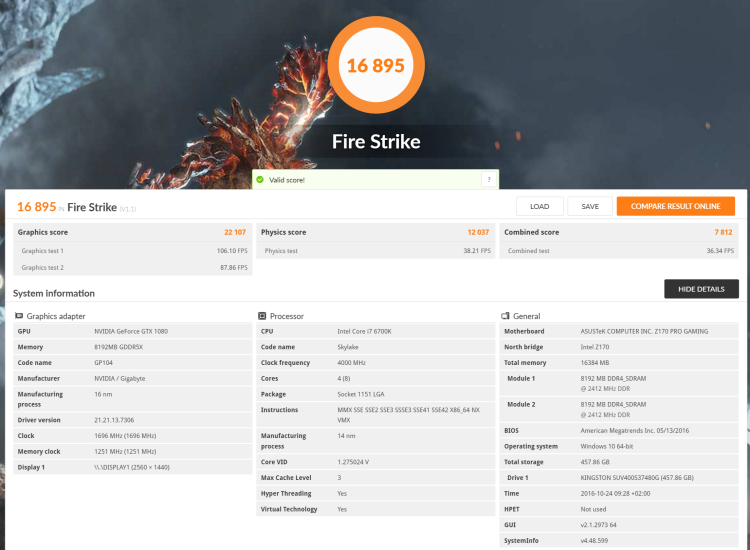Click the Graphics adapter monitor icon
The width and height of the screenshot is (750, 550).
19,316
